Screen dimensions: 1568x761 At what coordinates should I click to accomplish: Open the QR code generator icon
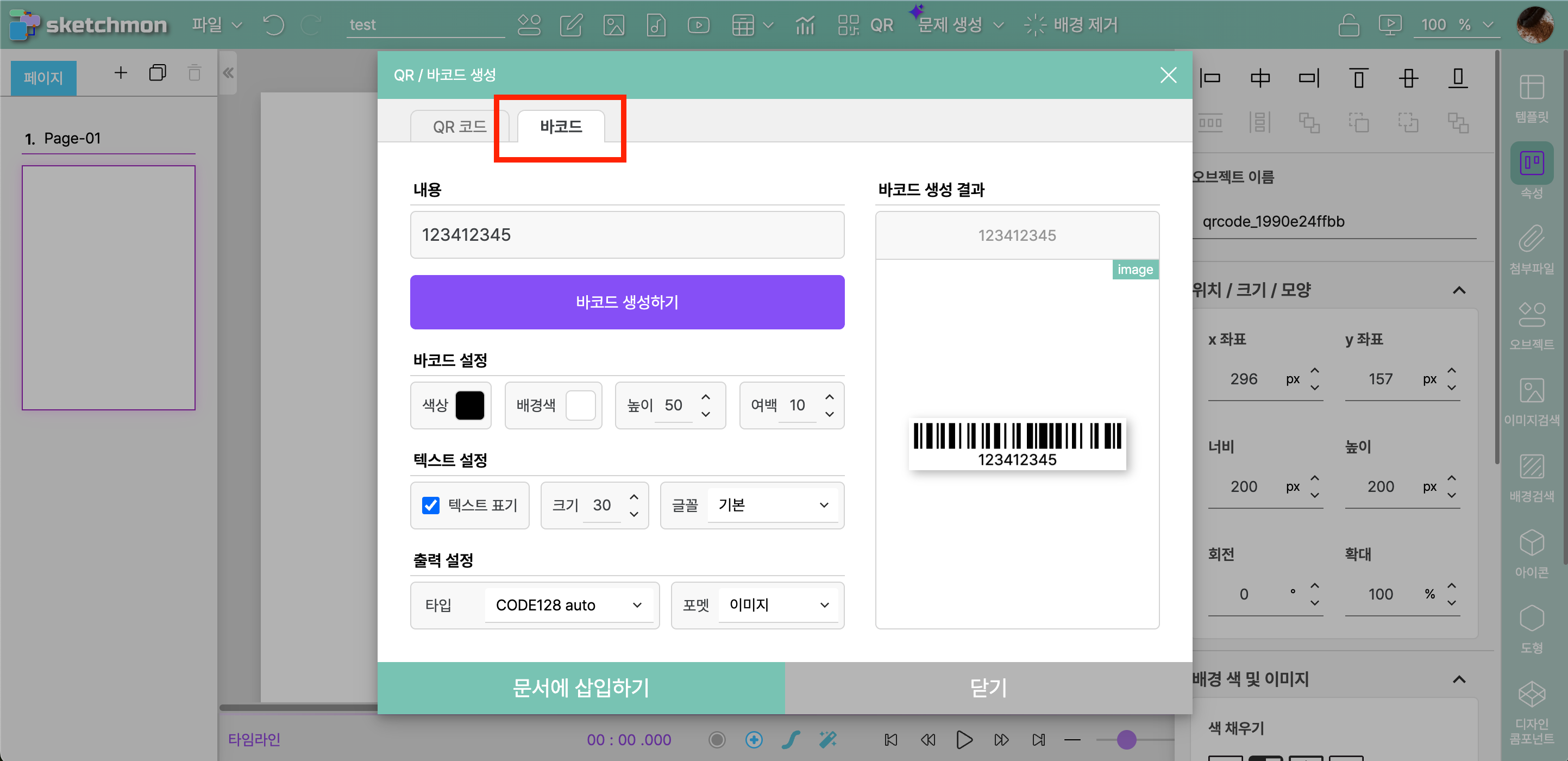(x=848, y=25)
